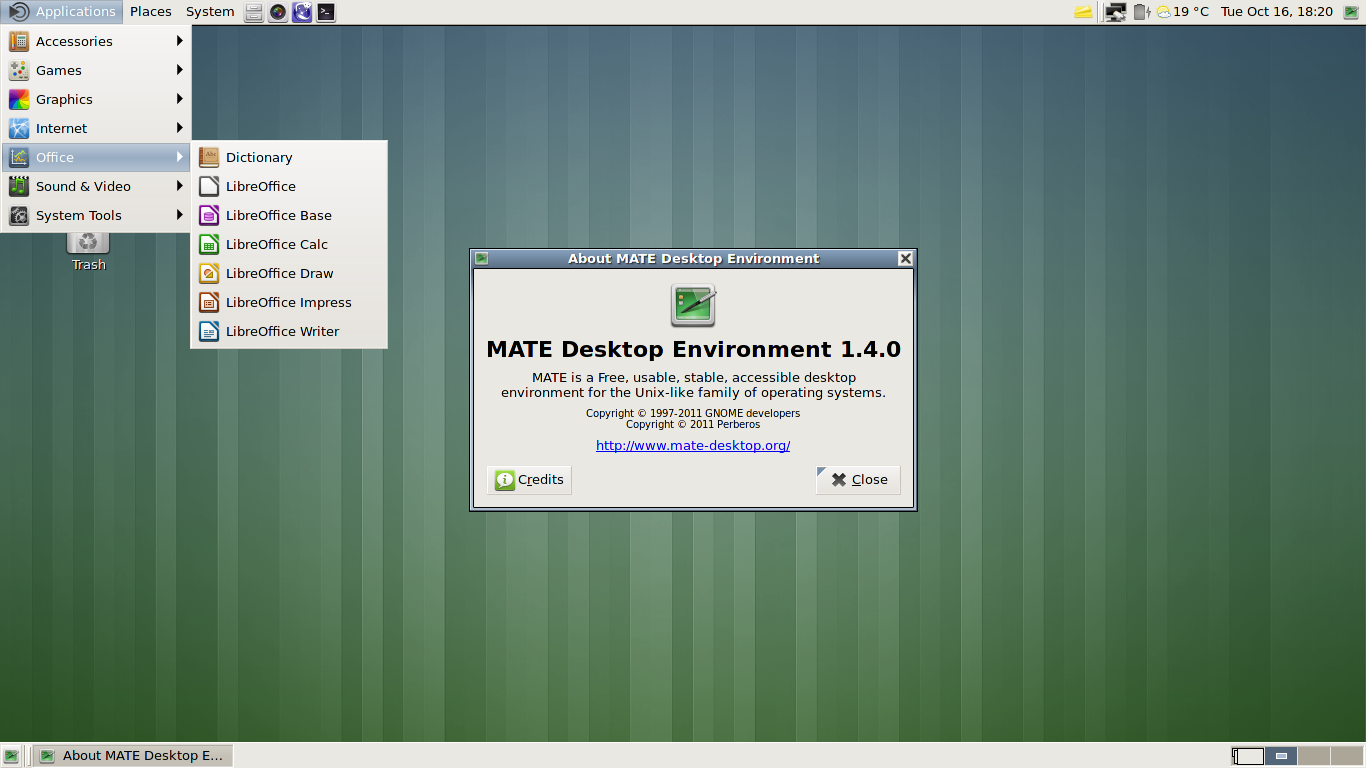Open the network connections tray icon

click(x=1115, y=12)
